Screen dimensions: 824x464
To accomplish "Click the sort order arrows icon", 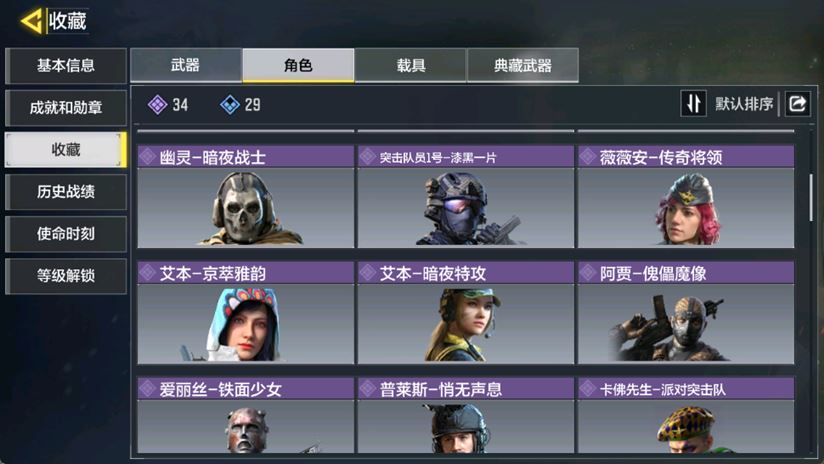I will pyautogui.click(x=693, y=104).
